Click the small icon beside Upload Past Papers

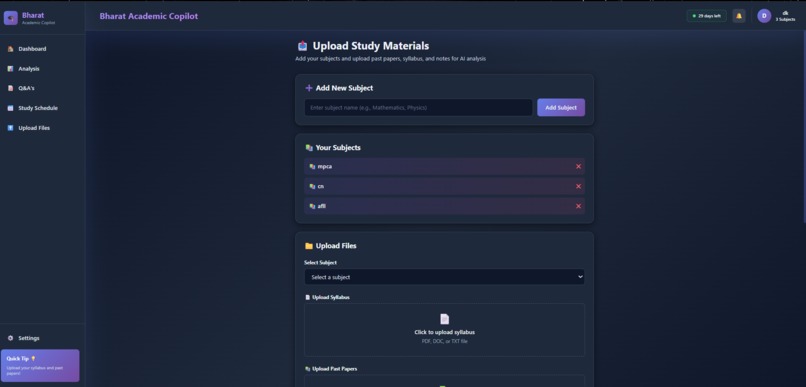(x=307, y=368)
